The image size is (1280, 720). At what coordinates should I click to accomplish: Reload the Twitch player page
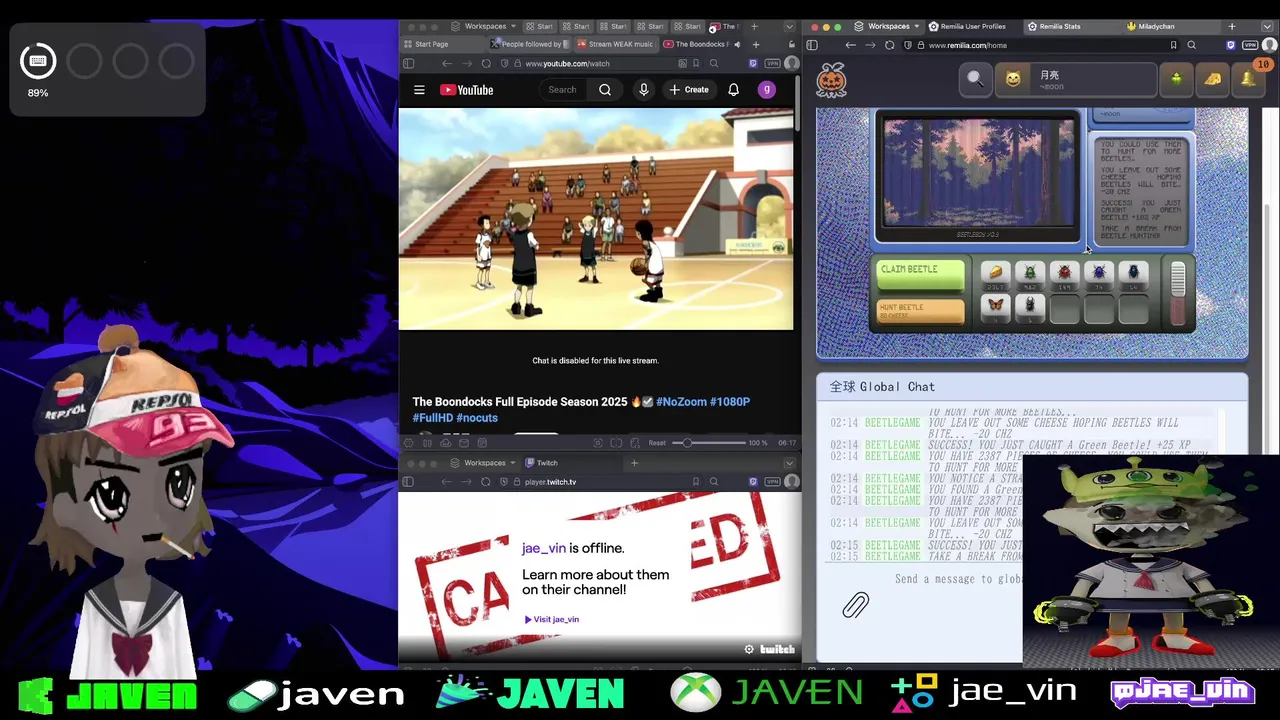[486, 482]
